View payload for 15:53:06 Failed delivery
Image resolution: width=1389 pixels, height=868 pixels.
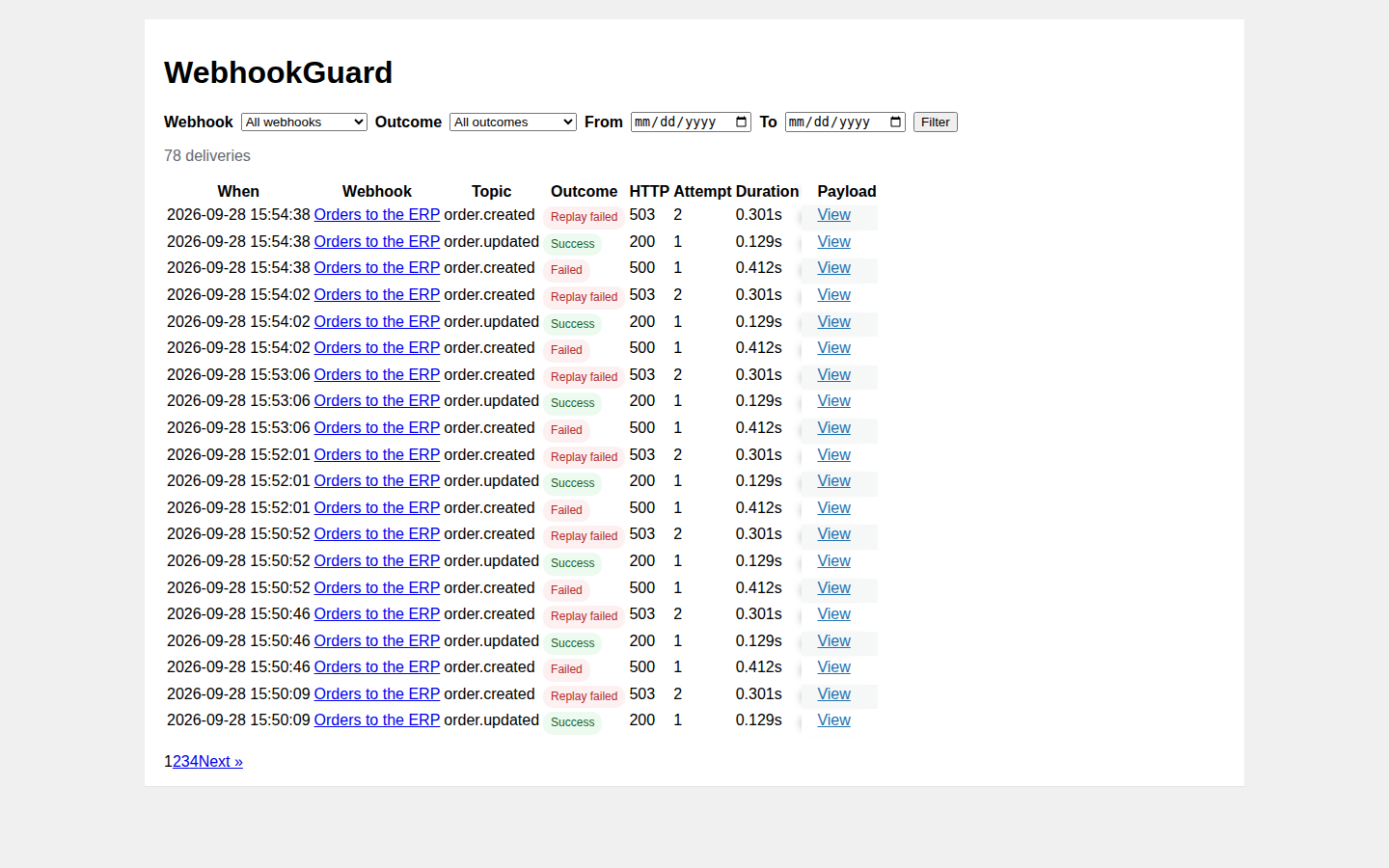[x=833, y=427]
